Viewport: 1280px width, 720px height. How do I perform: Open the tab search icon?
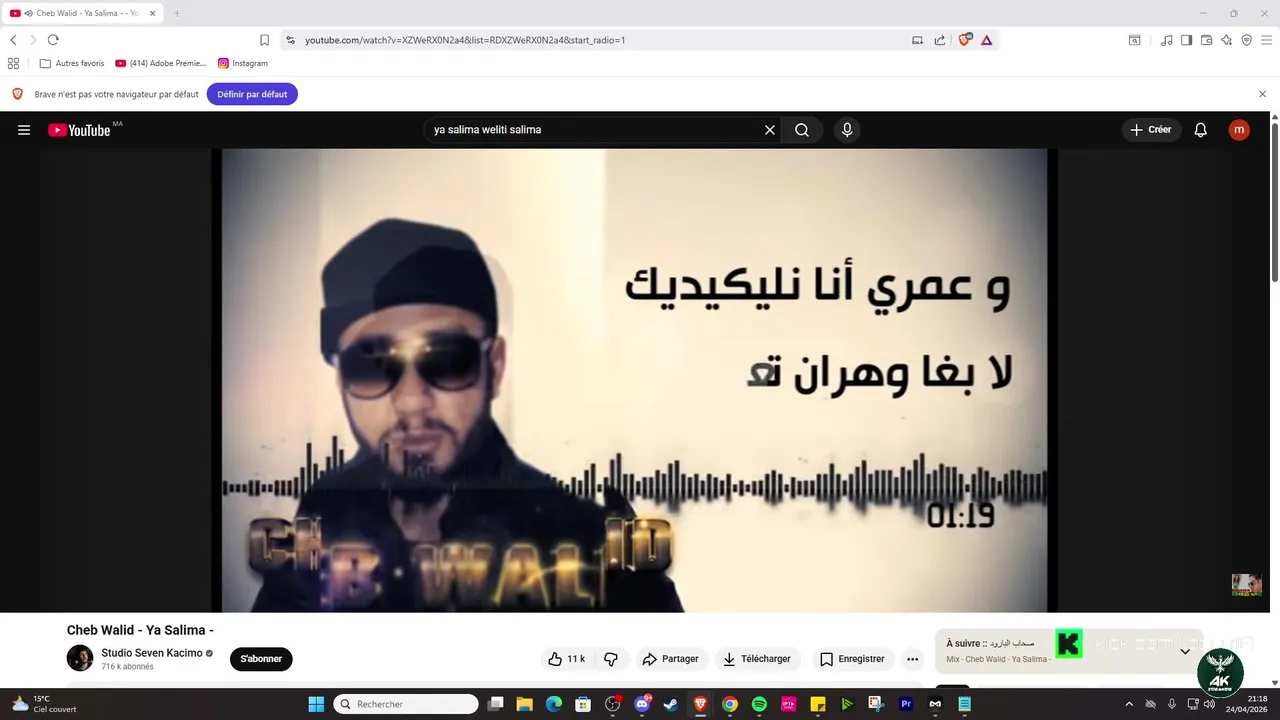tap(1135, 40)
